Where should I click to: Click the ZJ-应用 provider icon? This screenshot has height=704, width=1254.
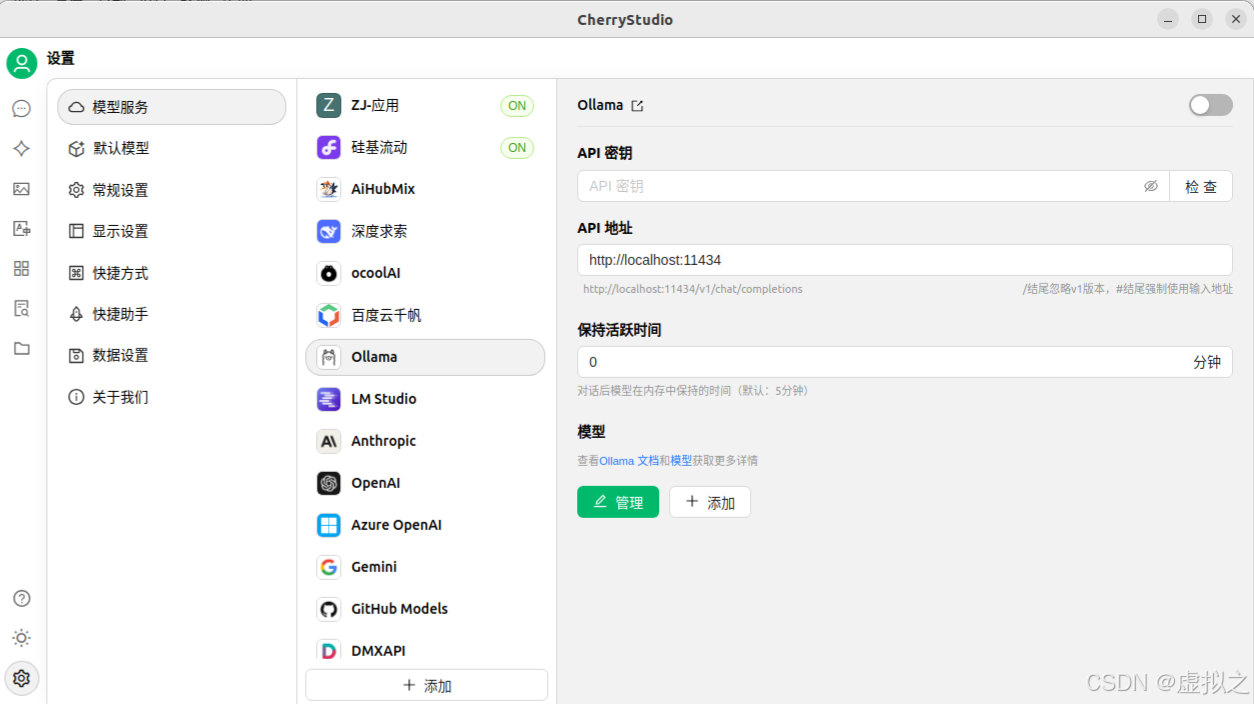328,105
